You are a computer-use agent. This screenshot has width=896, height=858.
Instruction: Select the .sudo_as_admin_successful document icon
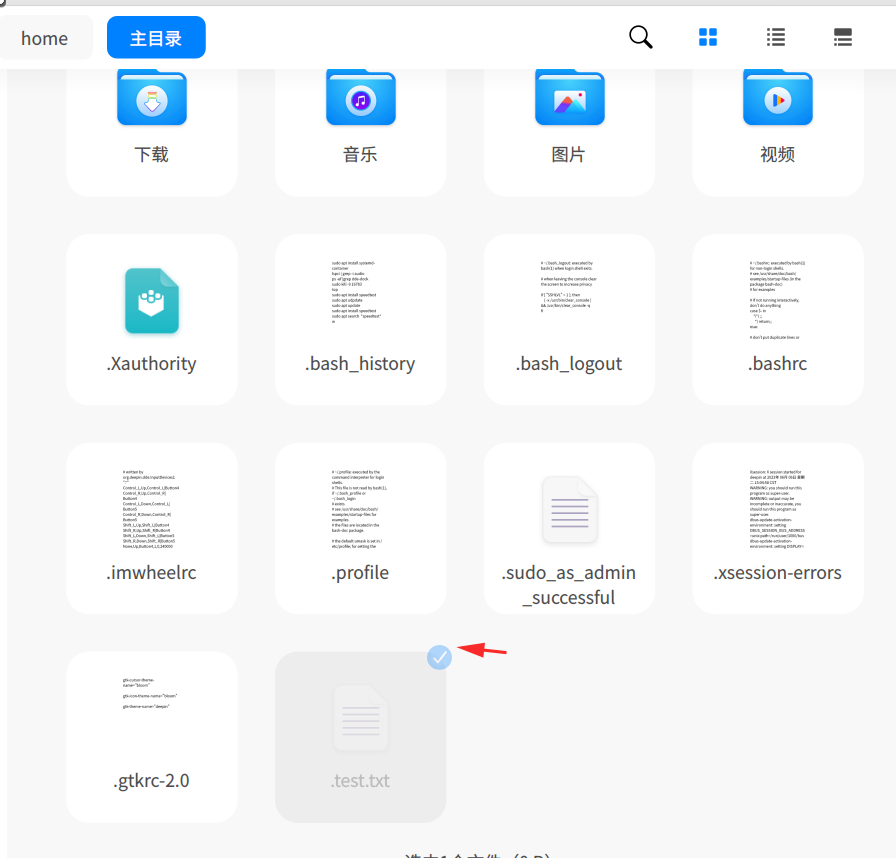(x=570, y=510)
